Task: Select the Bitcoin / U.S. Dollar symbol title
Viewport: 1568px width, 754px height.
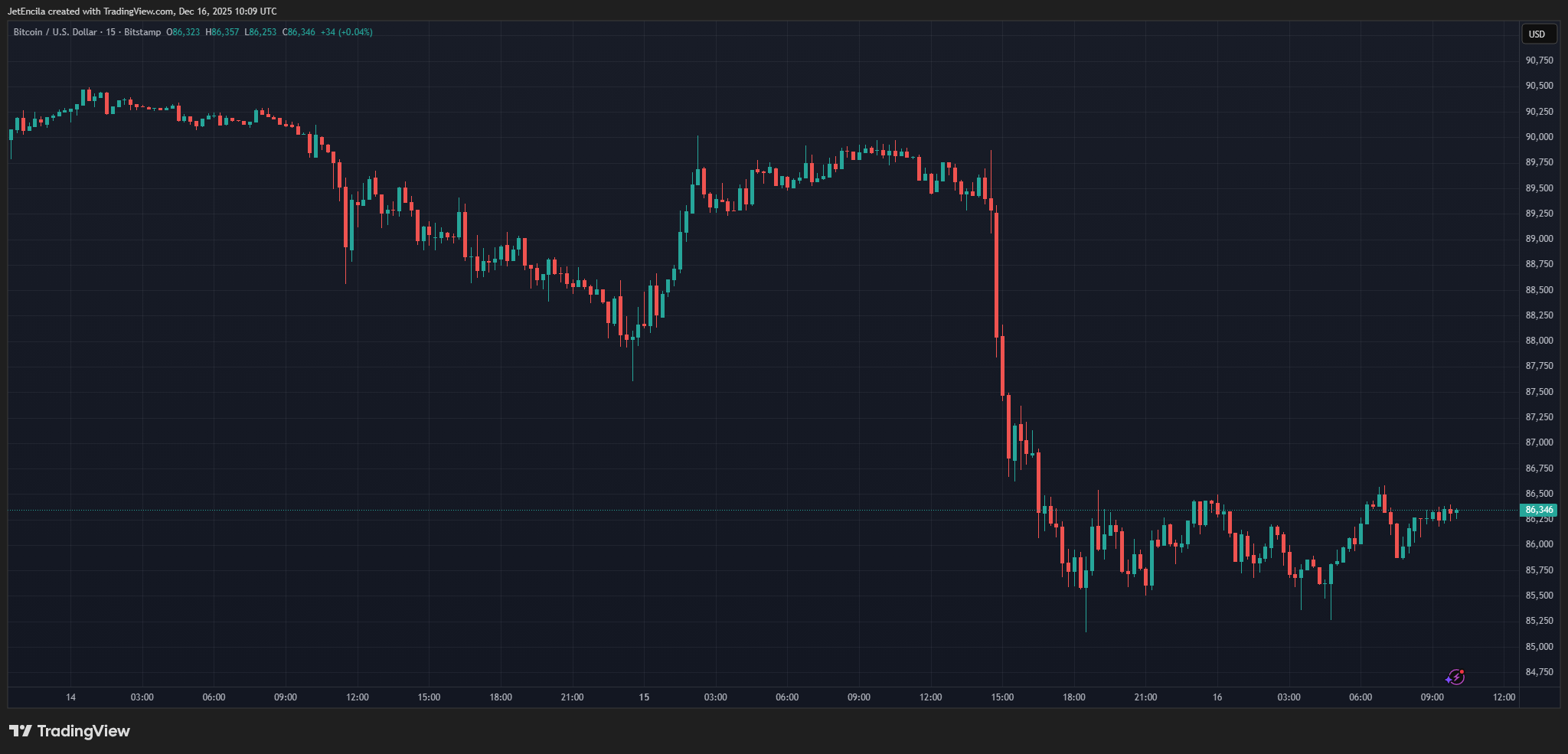Action: coord(55,32)
